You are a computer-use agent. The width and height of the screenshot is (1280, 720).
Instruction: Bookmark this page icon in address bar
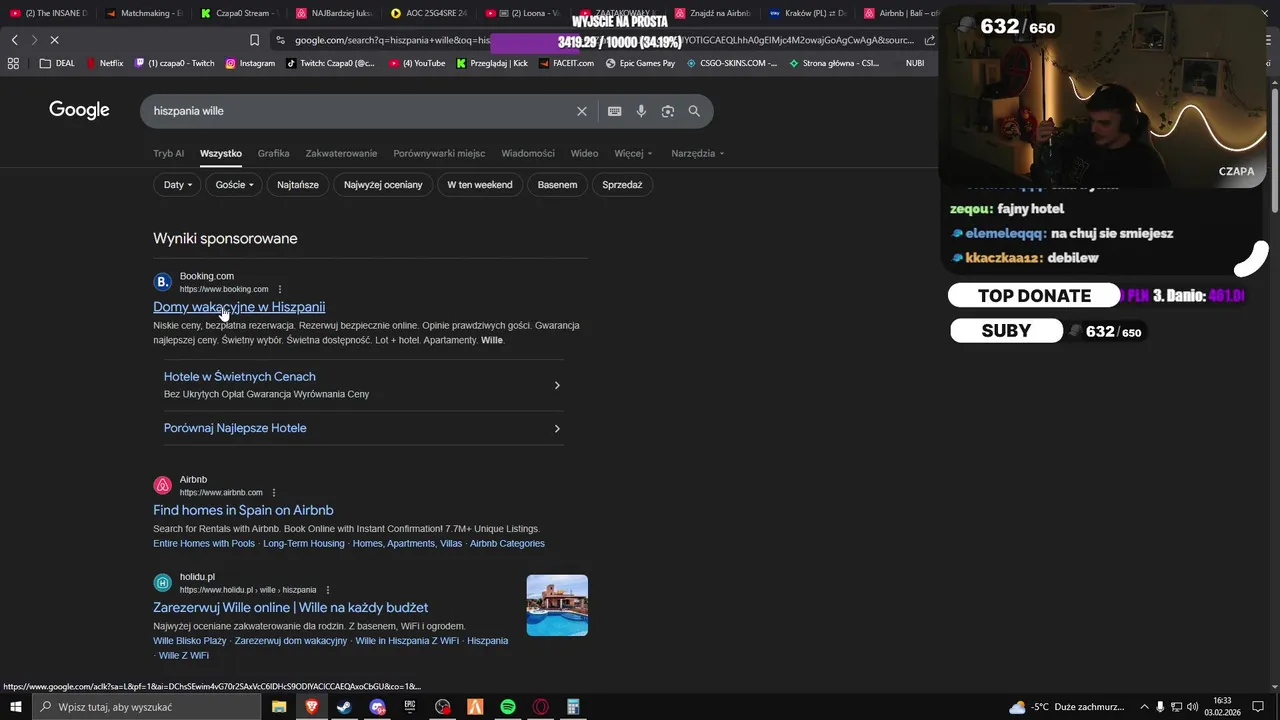(x=254, y=40)
